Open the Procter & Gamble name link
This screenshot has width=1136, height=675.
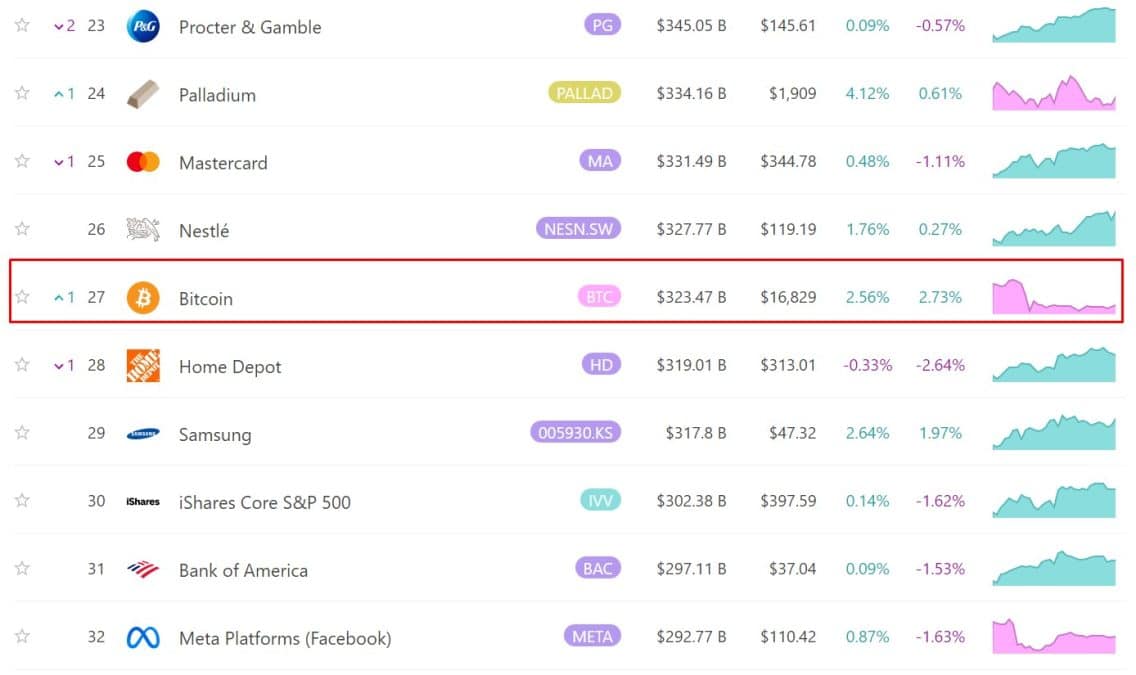point(250,27)
